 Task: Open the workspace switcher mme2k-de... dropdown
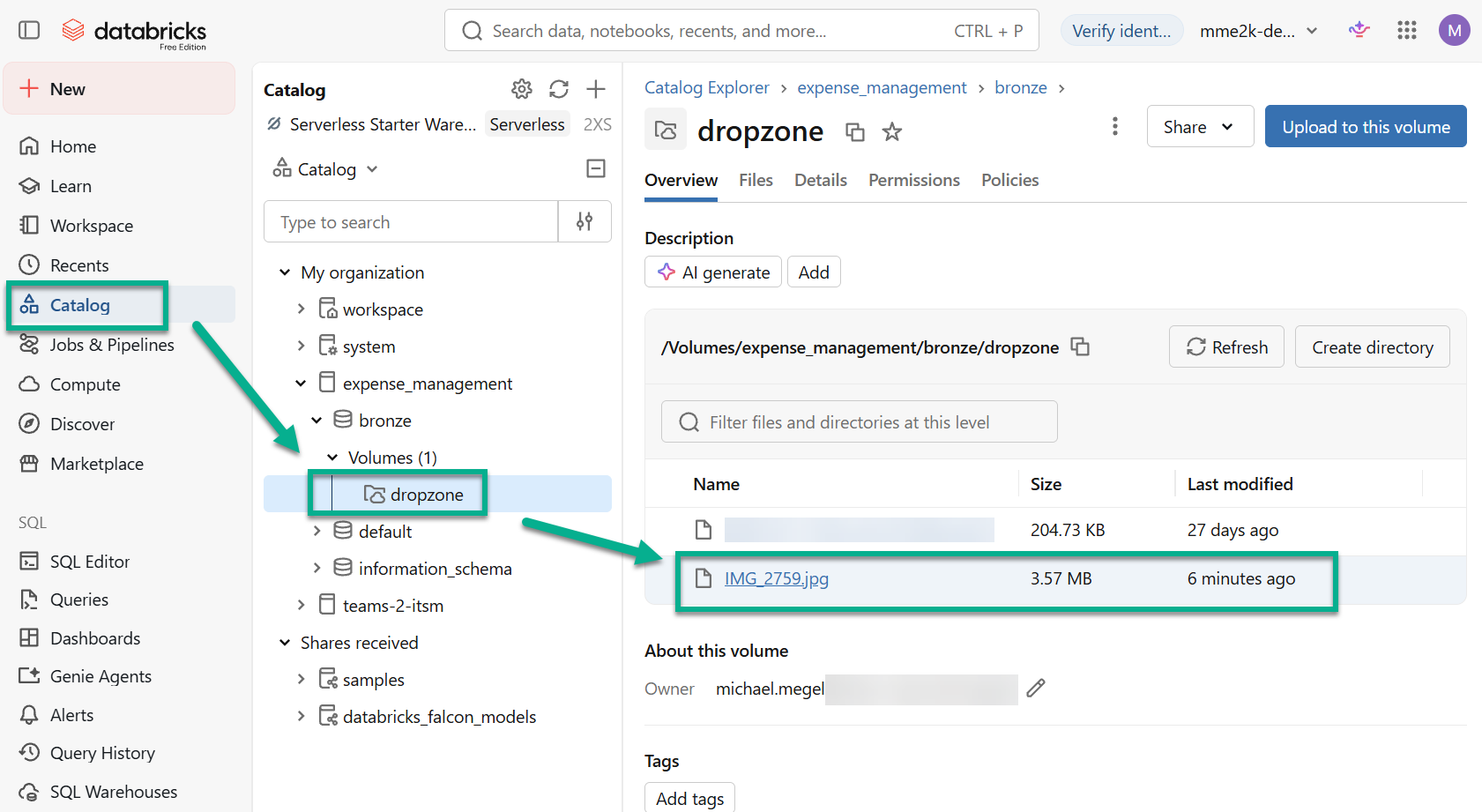[x=1258, y=31]
